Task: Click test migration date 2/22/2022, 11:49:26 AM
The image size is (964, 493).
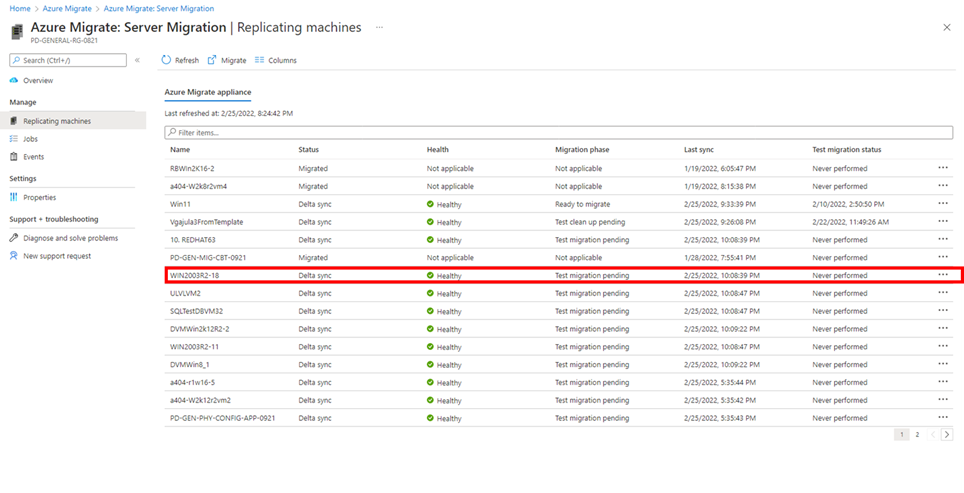Action: pyautogui.click(x=850, y=222)
